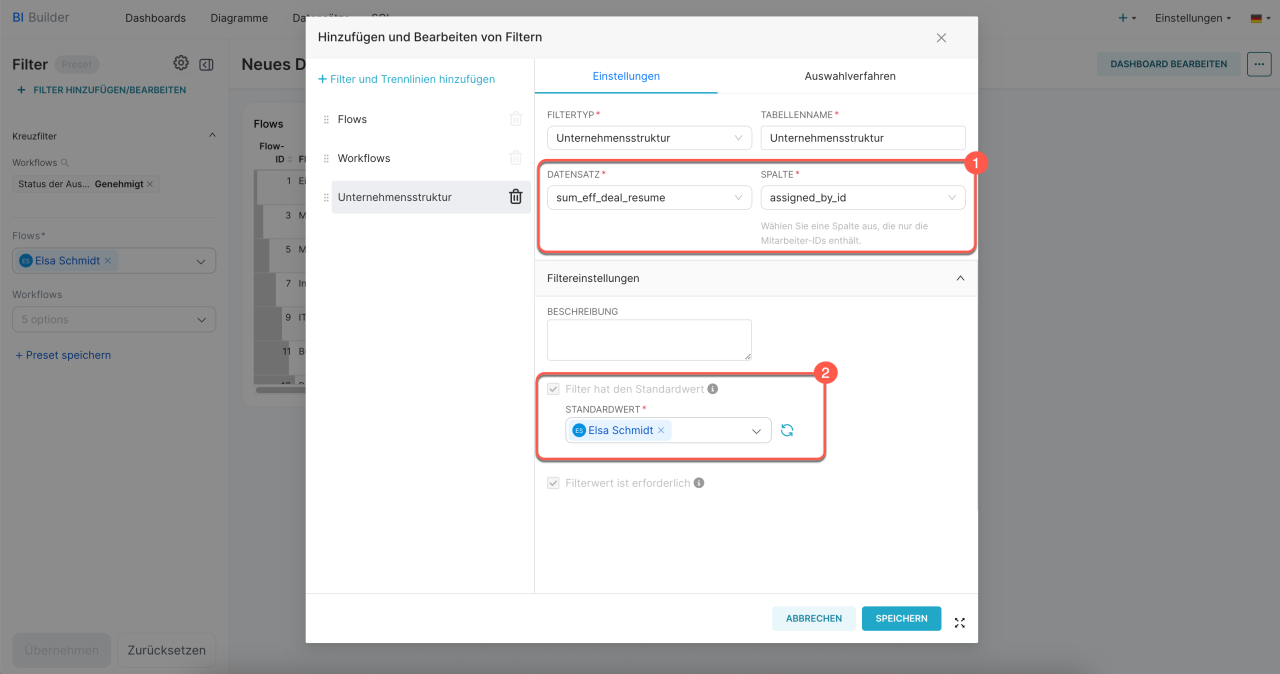Open the Filtertyp dropdown
Viewport: 1280px width, 674px height.
(649, 138)
